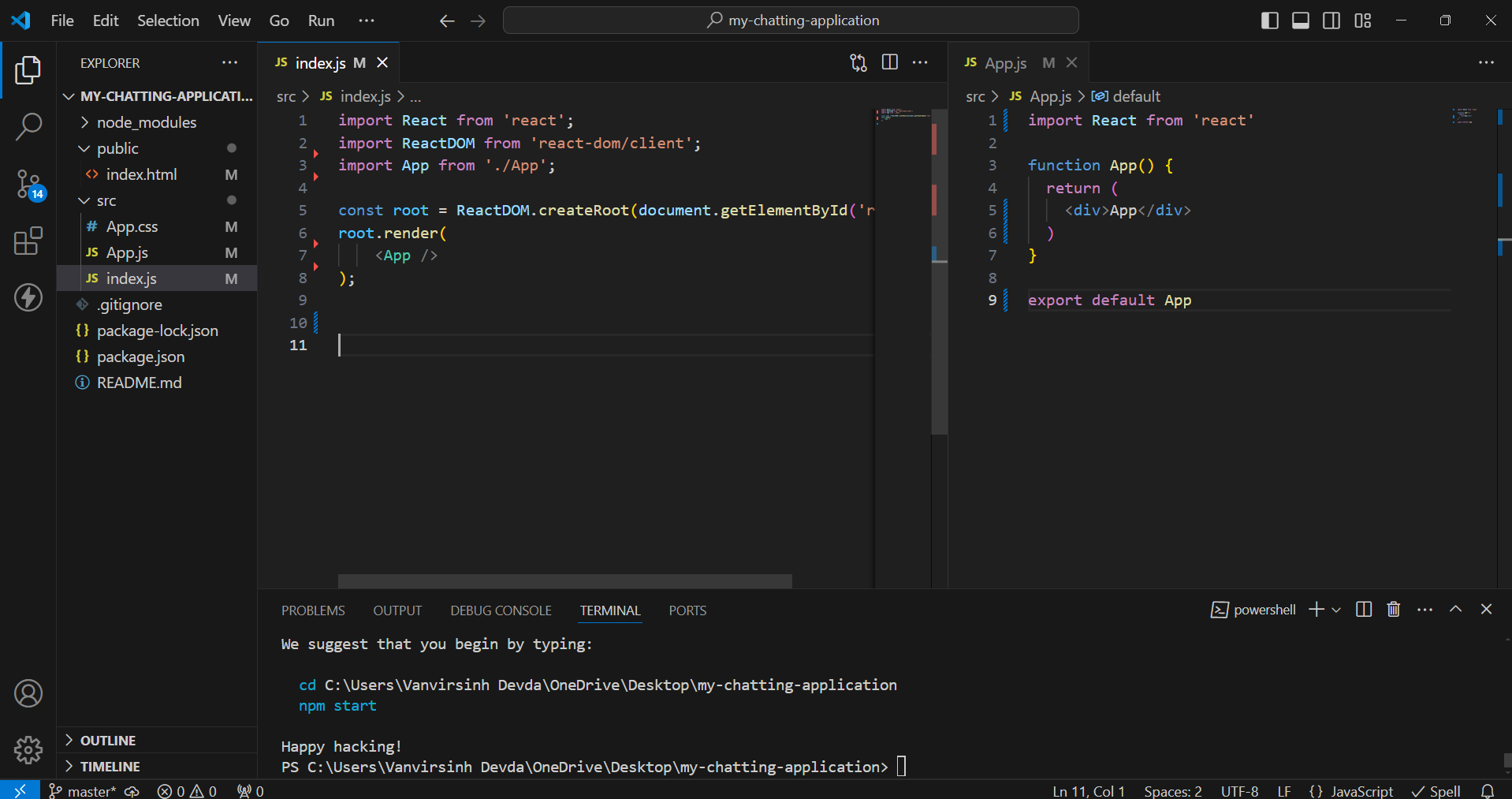
Task: Create a new terminal with plus icon
Action: pos(1316,609)
